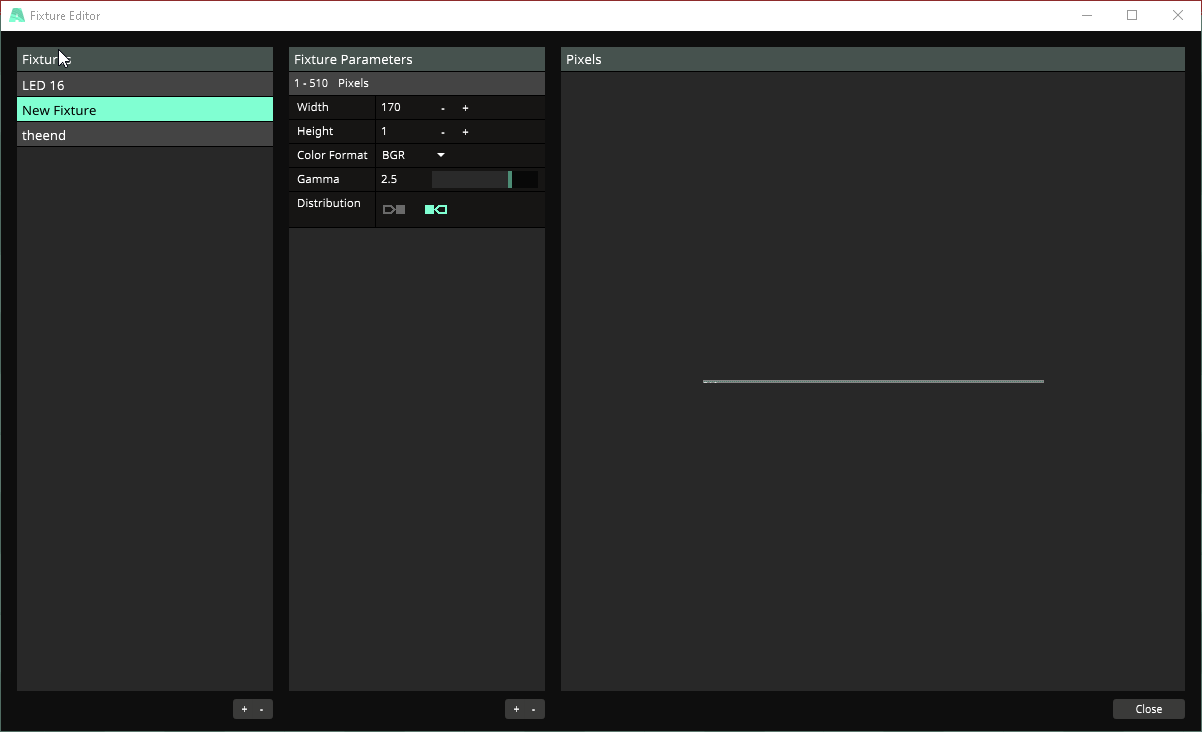
Task: Open the Color Format dropdown arrow
Action: (441, 155)
